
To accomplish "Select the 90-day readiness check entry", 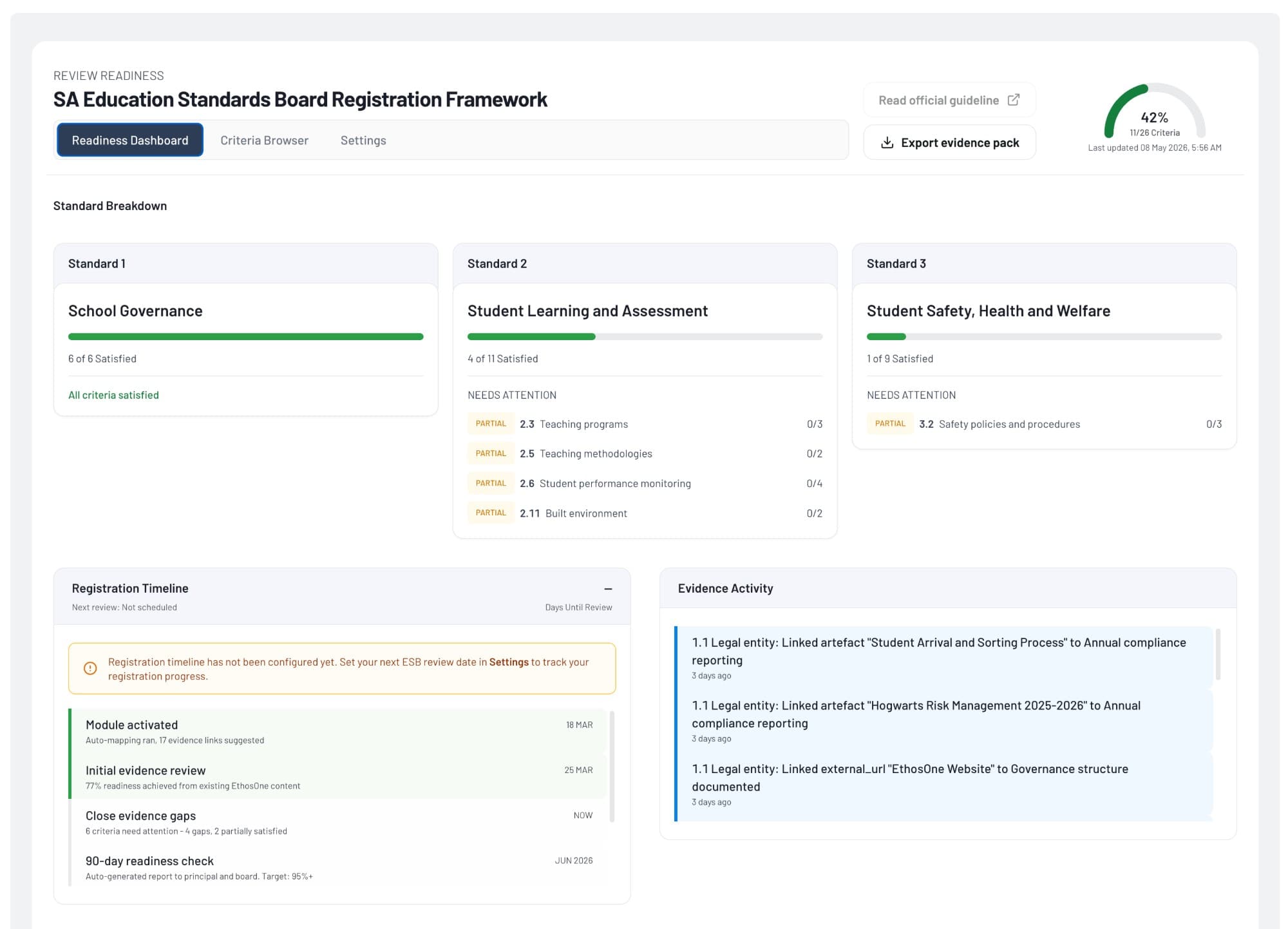I will 338,867.
